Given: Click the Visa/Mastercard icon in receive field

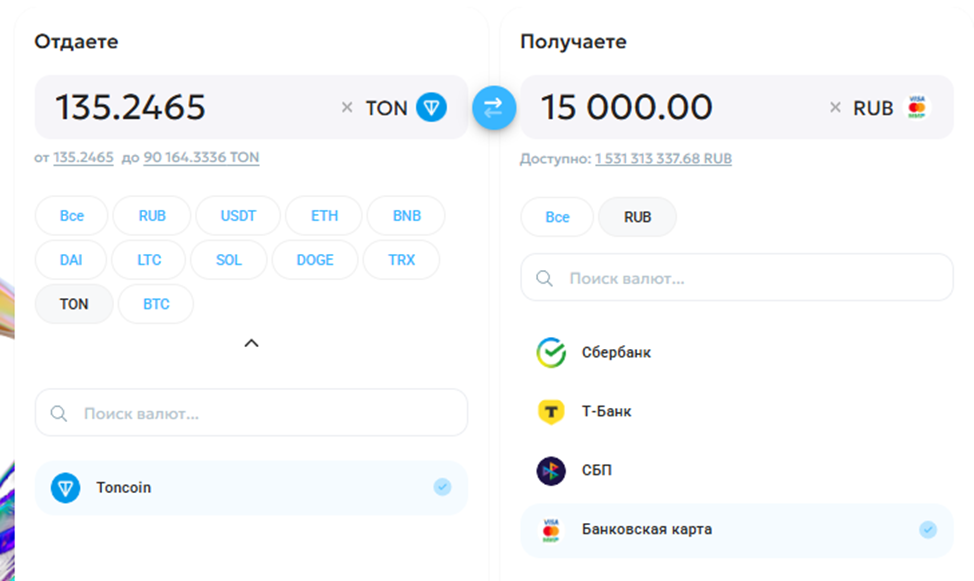Looking at the screenshot, I should (x=917, y=108).
